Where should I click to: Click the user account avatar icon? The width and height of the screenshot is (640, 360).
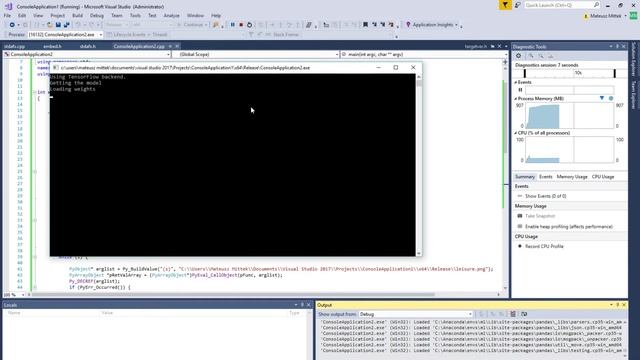click(x=633, y=16)
